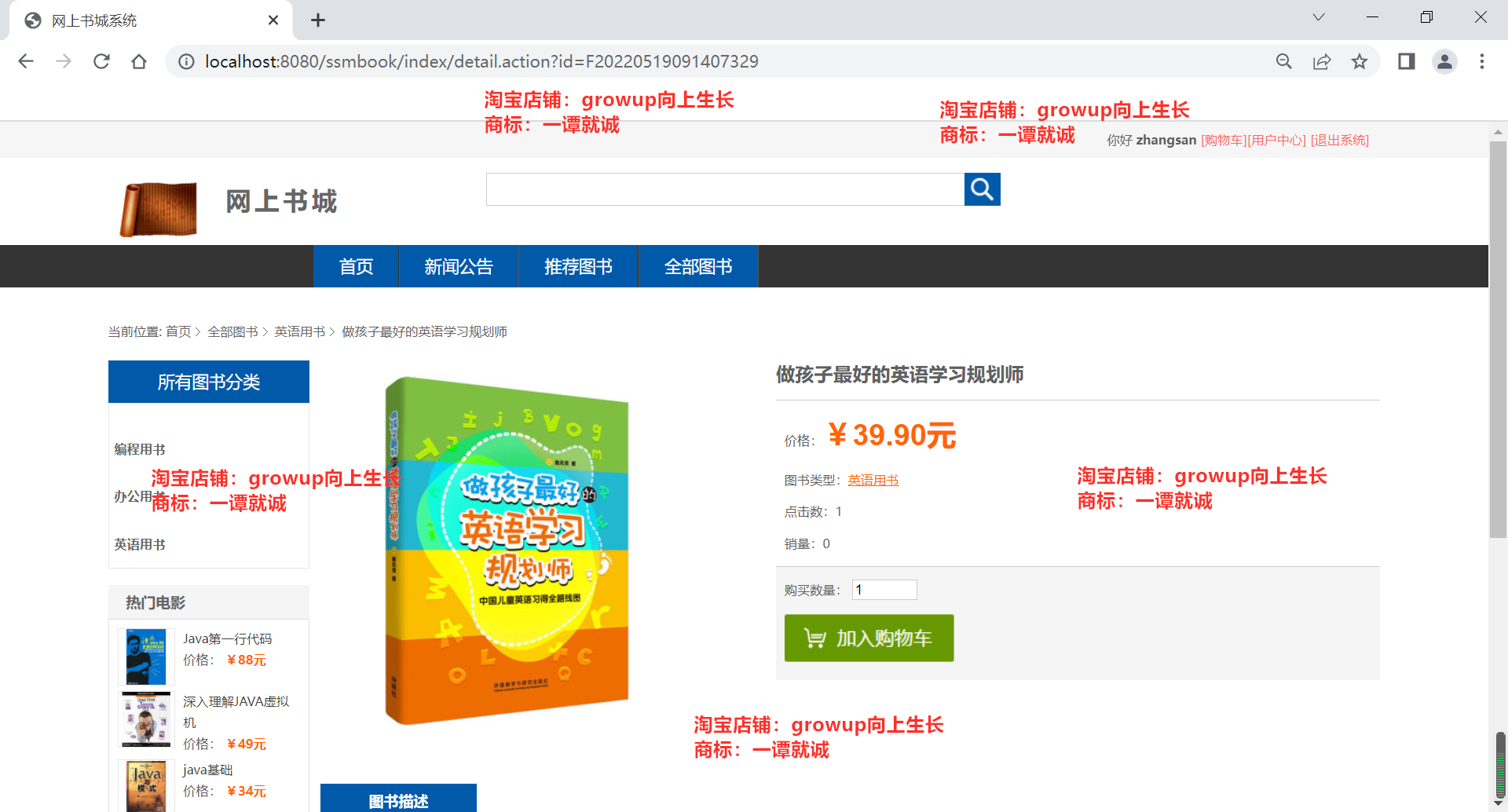The height and width of the screenshot is (812, 1508).
Task: Close the 网上书城系统 tab
Action: [273, 20]
